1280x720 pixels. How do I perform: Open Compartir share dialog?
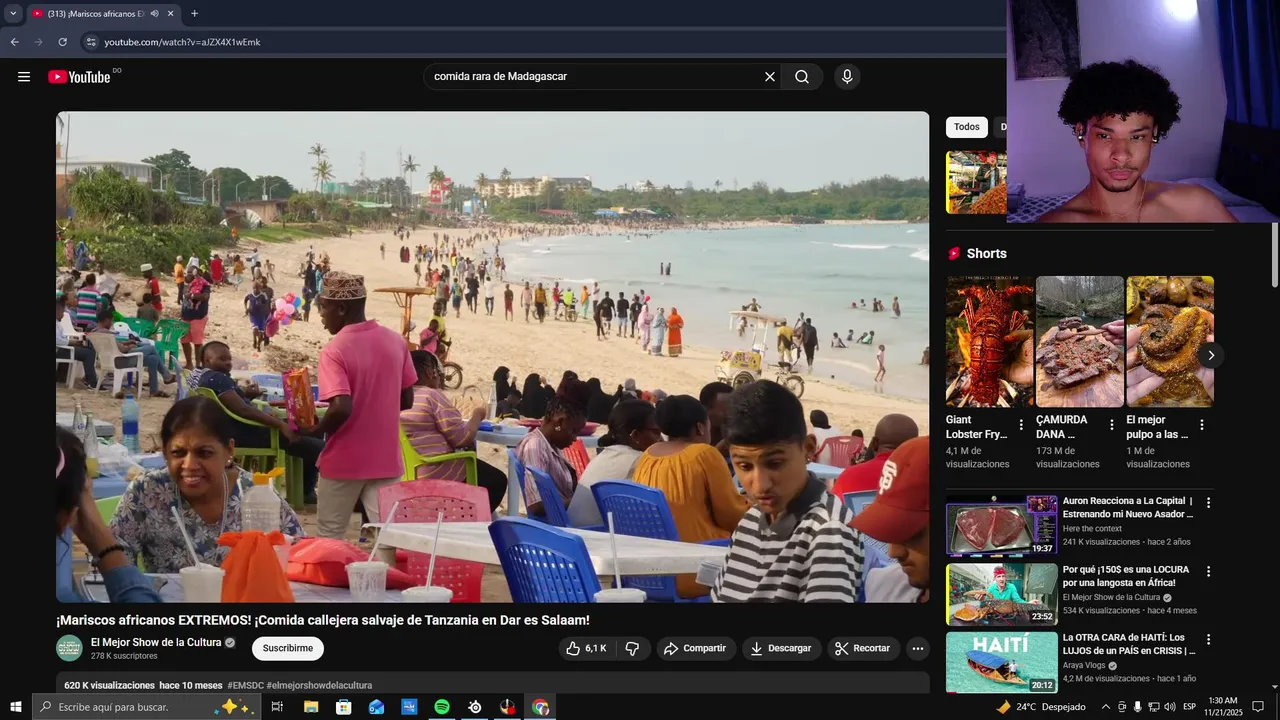696,648
